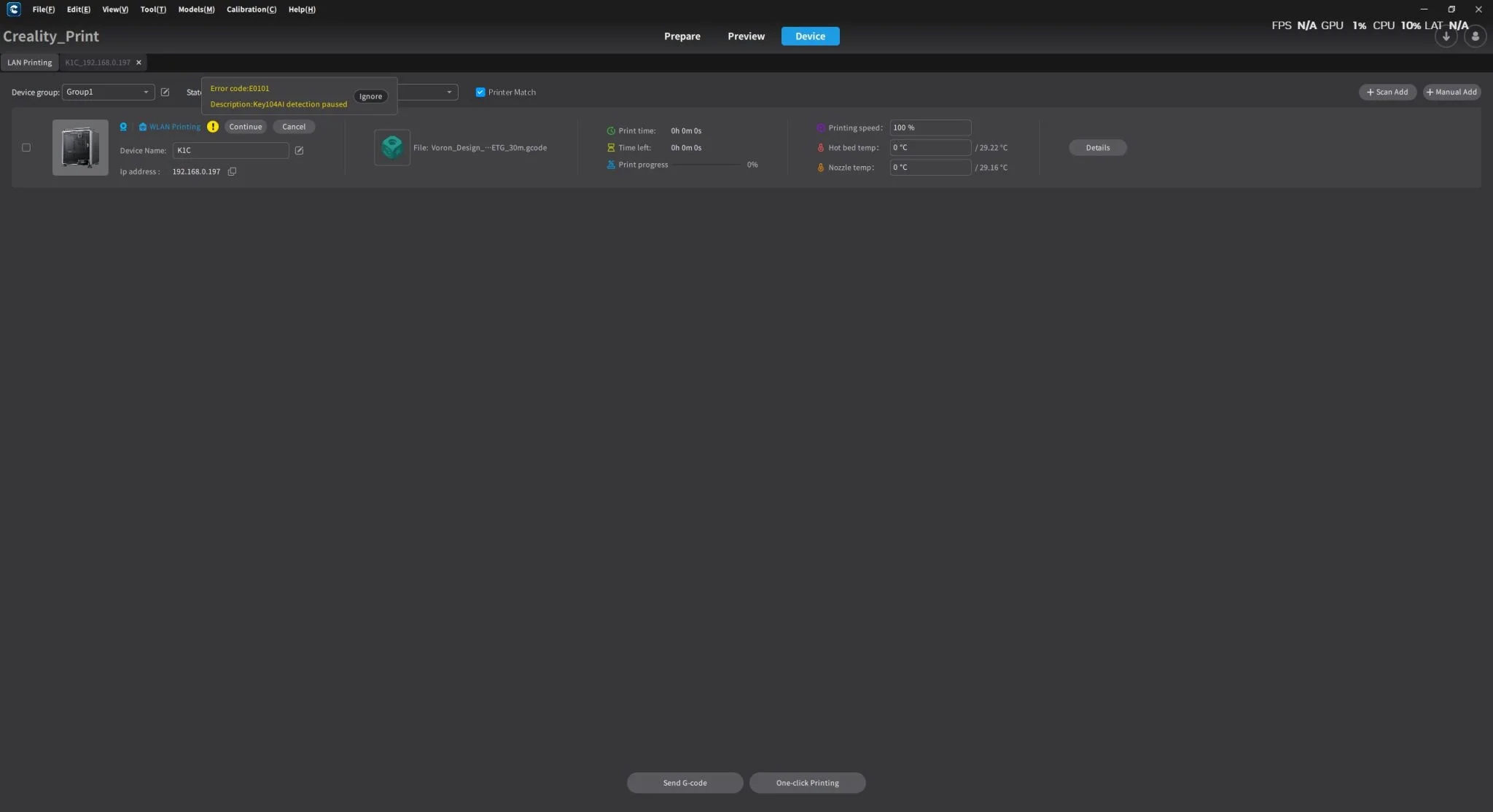This screenshot has width=1493, height=812.
Task: Toggle the Printer Match checkbox
Action: (x=480, y=93)
